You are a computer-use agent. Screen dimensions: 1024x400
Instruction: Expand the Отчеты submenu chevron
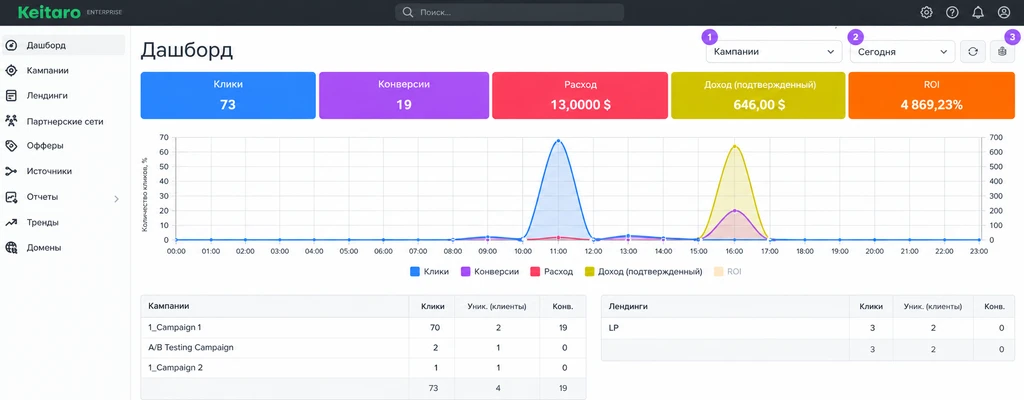[117, 199]
